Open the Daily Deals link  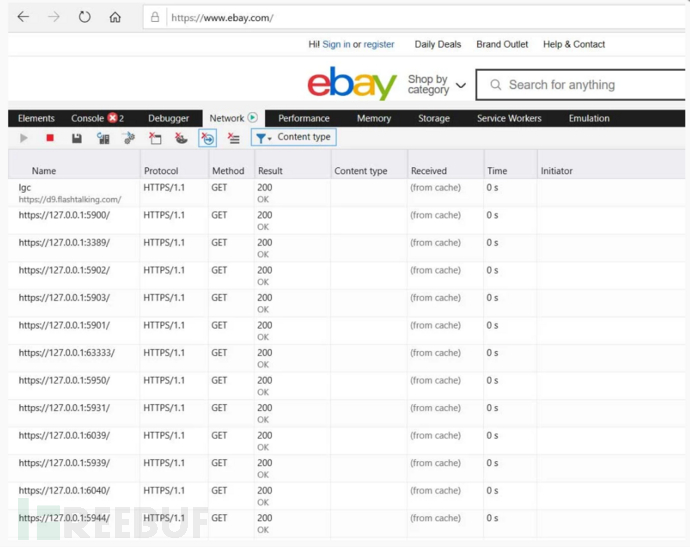tap(438, 44)
